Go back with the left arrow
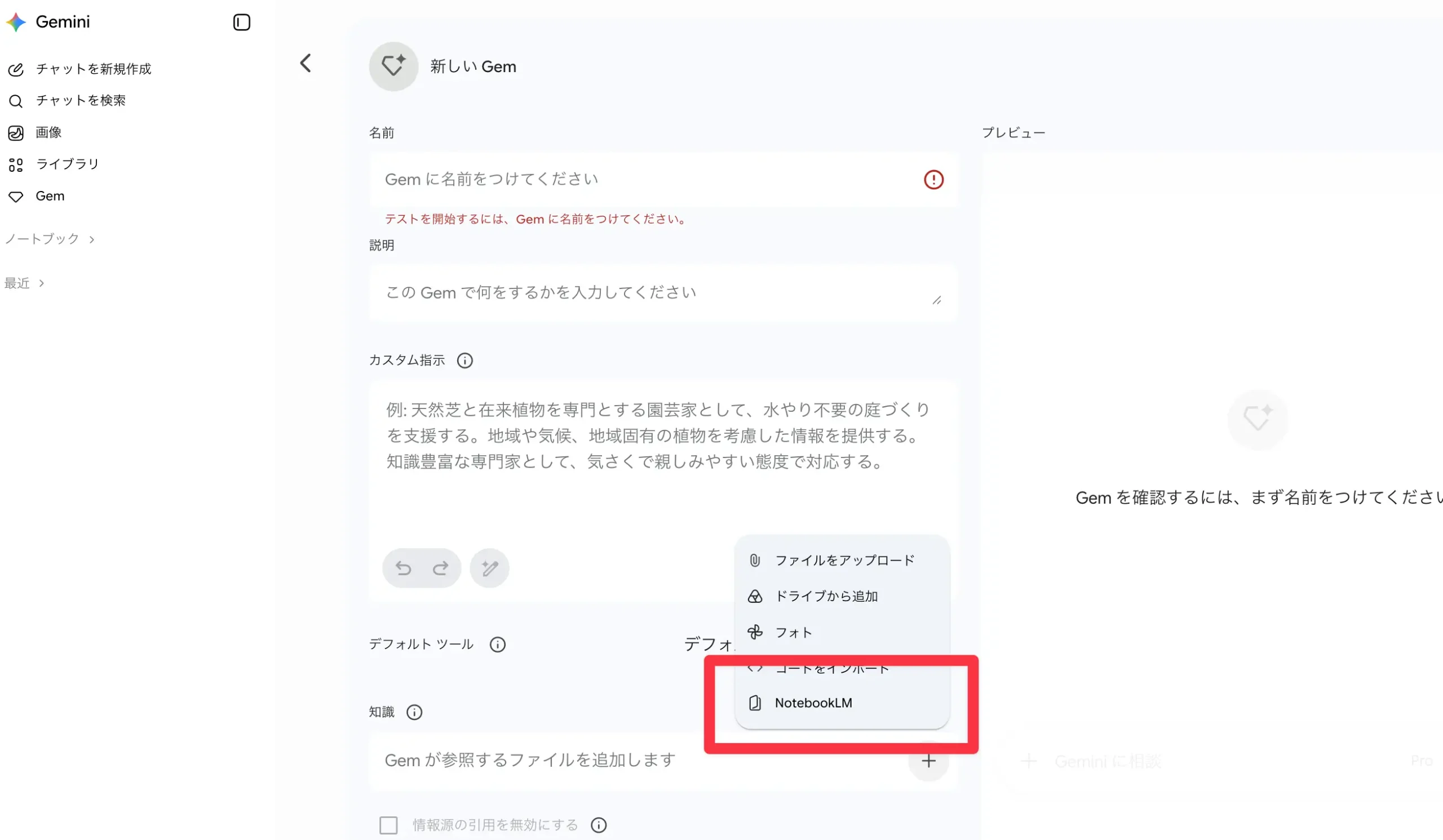Viewport: 1443px width, 840px height. (x=306, y=63)
